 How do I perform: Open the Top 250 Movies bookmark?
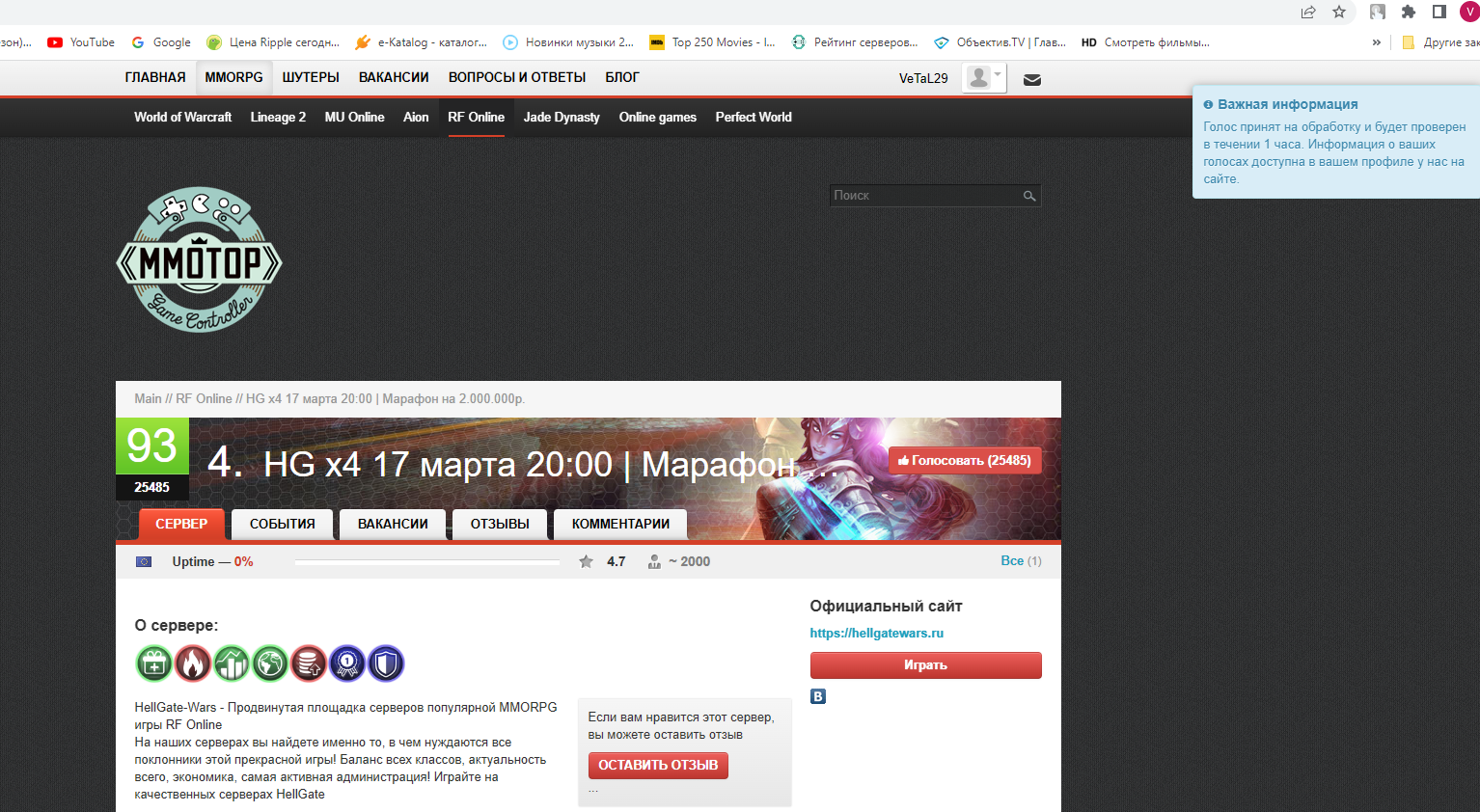pyautogui.click(x=712, y=42)
